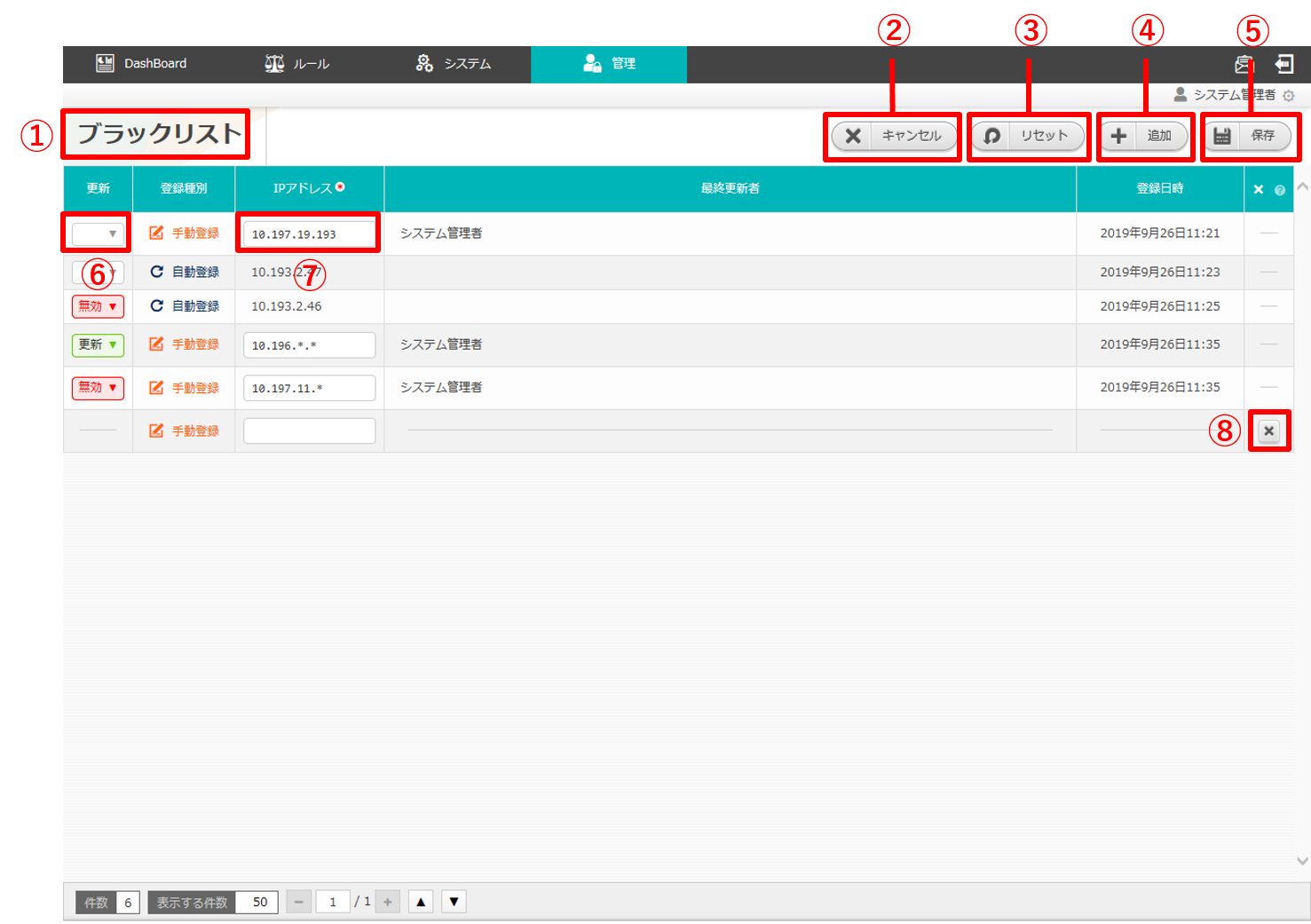
Task: Click scroll-up chevron on the right scrollbar
Action: click(1302, 186)
